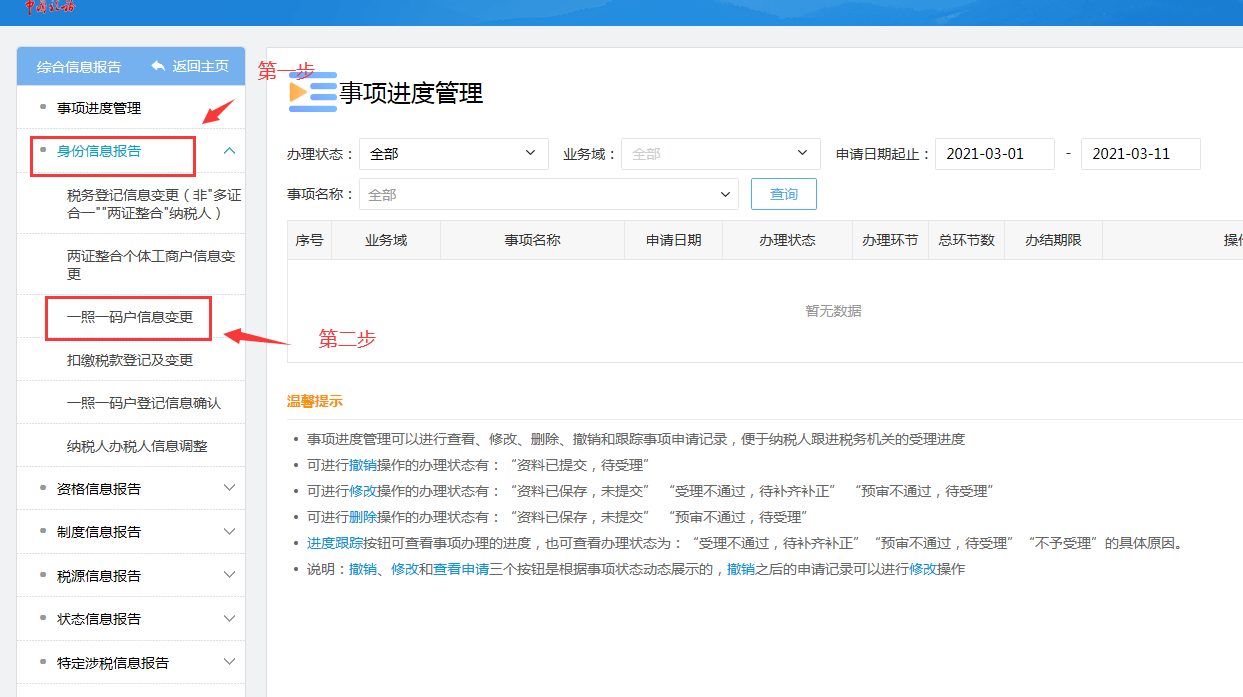
Task: Click the 事项进度管理 title icon
Action: coord(312,92)
